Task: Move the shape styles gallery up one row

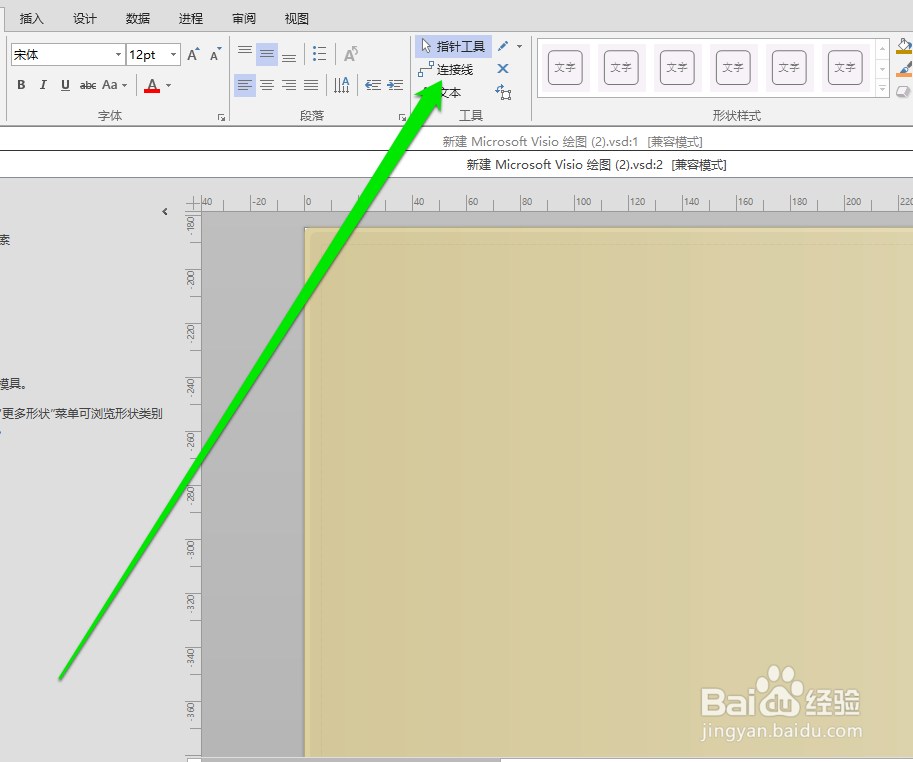Action: [883, 49]
